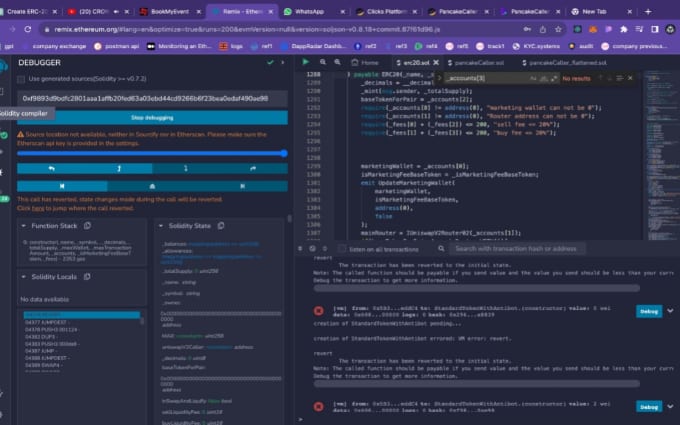This screenshot has width=680, height=425.
Task: Click the transaction hash input field
Action: pos(152,98)
